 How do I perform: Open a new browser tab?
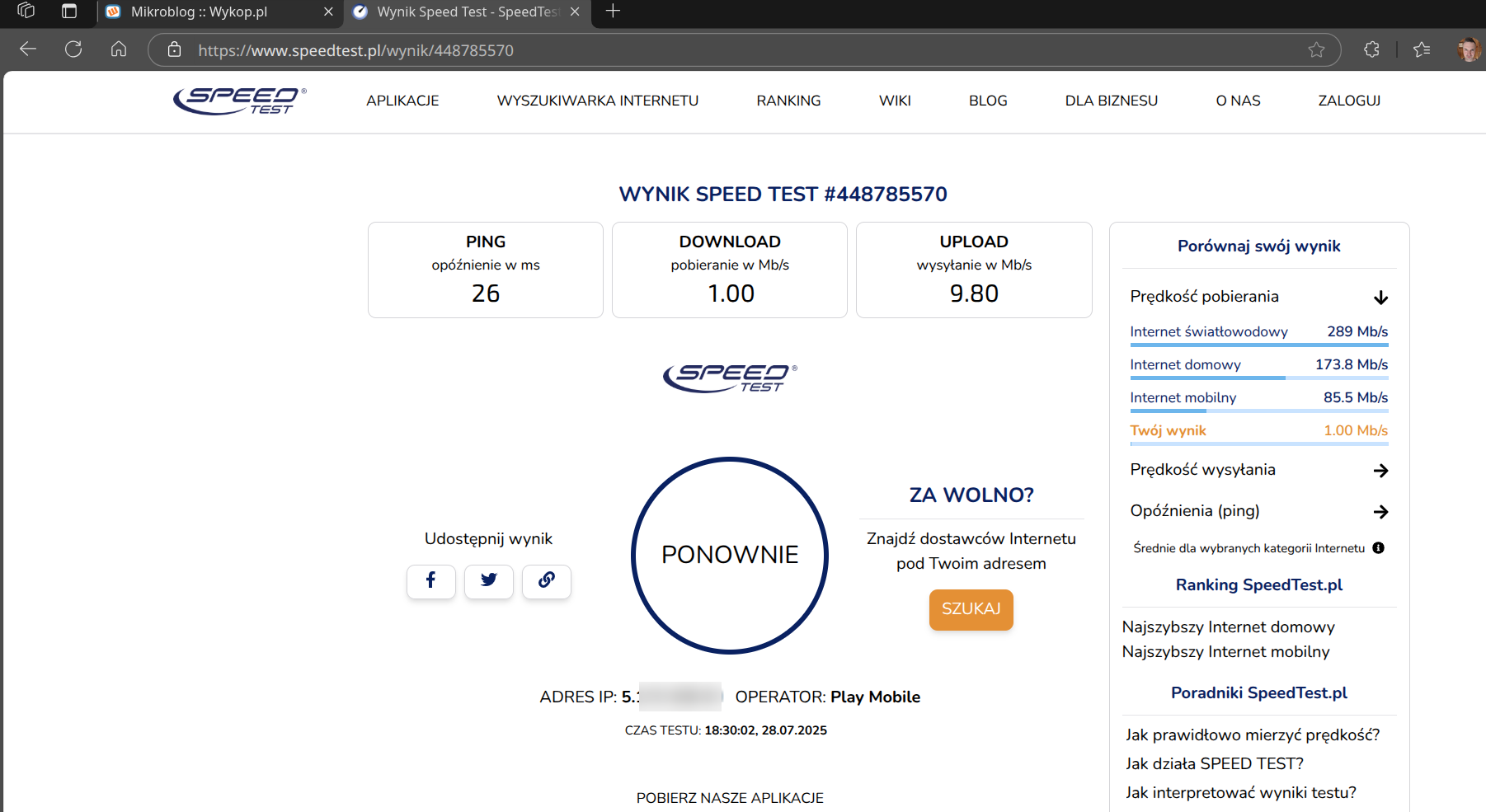(x=613, y=12)
